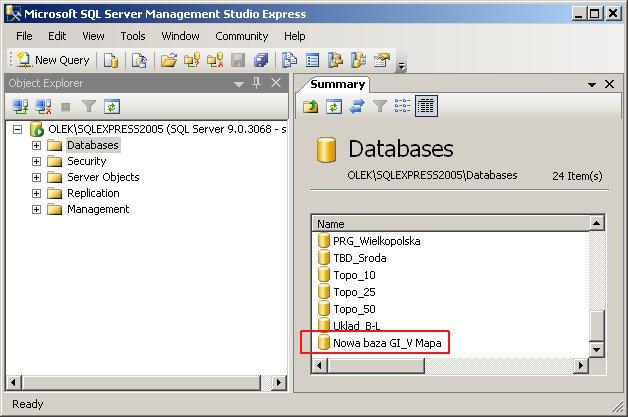Open Object Explorer window position dropdown arrow
The width and height of the screenshot is (628, 417).
pyautogui.click(x=239, y=84)
